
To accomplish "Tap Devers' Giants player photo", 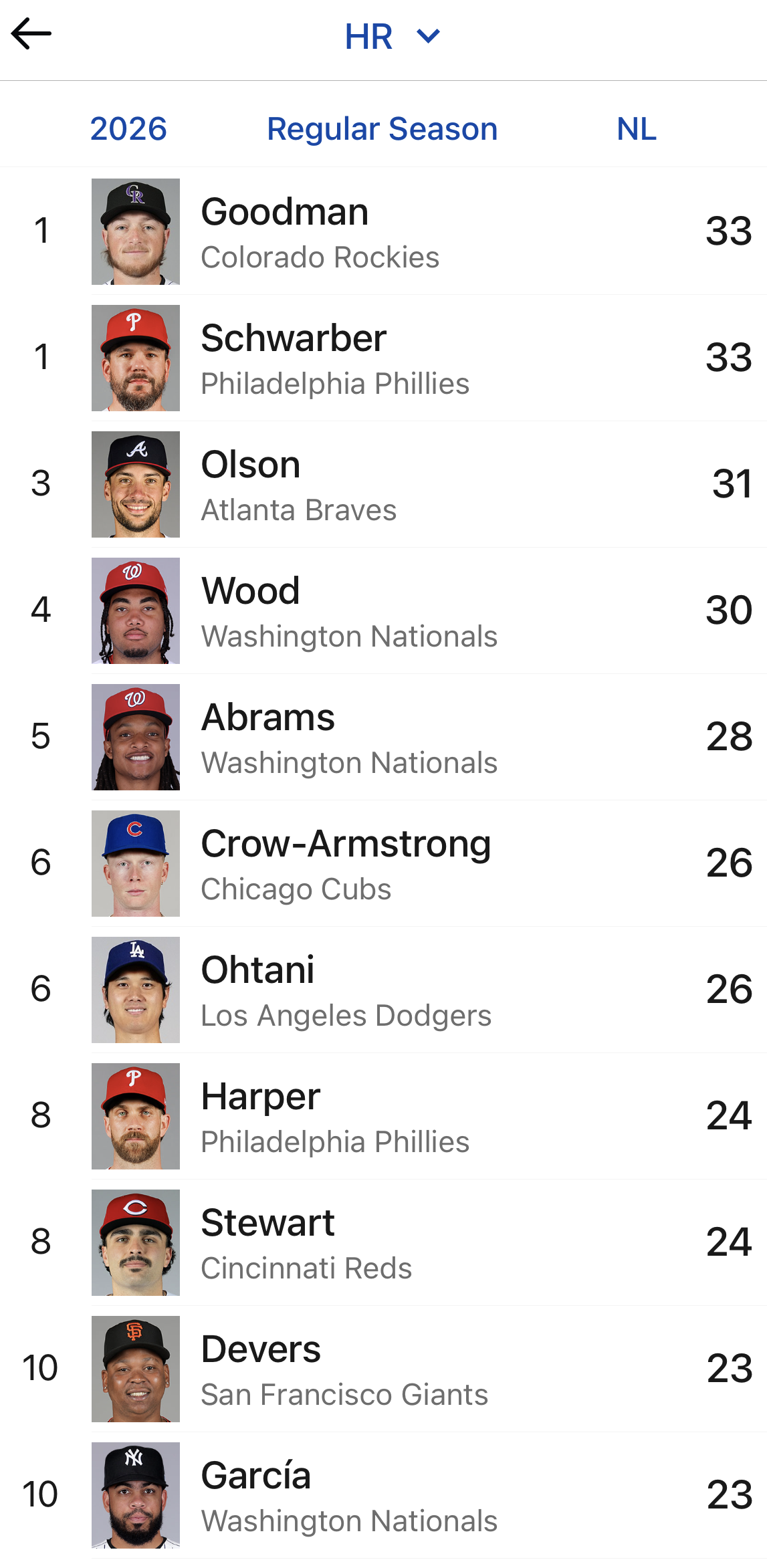I will 136,1369.
